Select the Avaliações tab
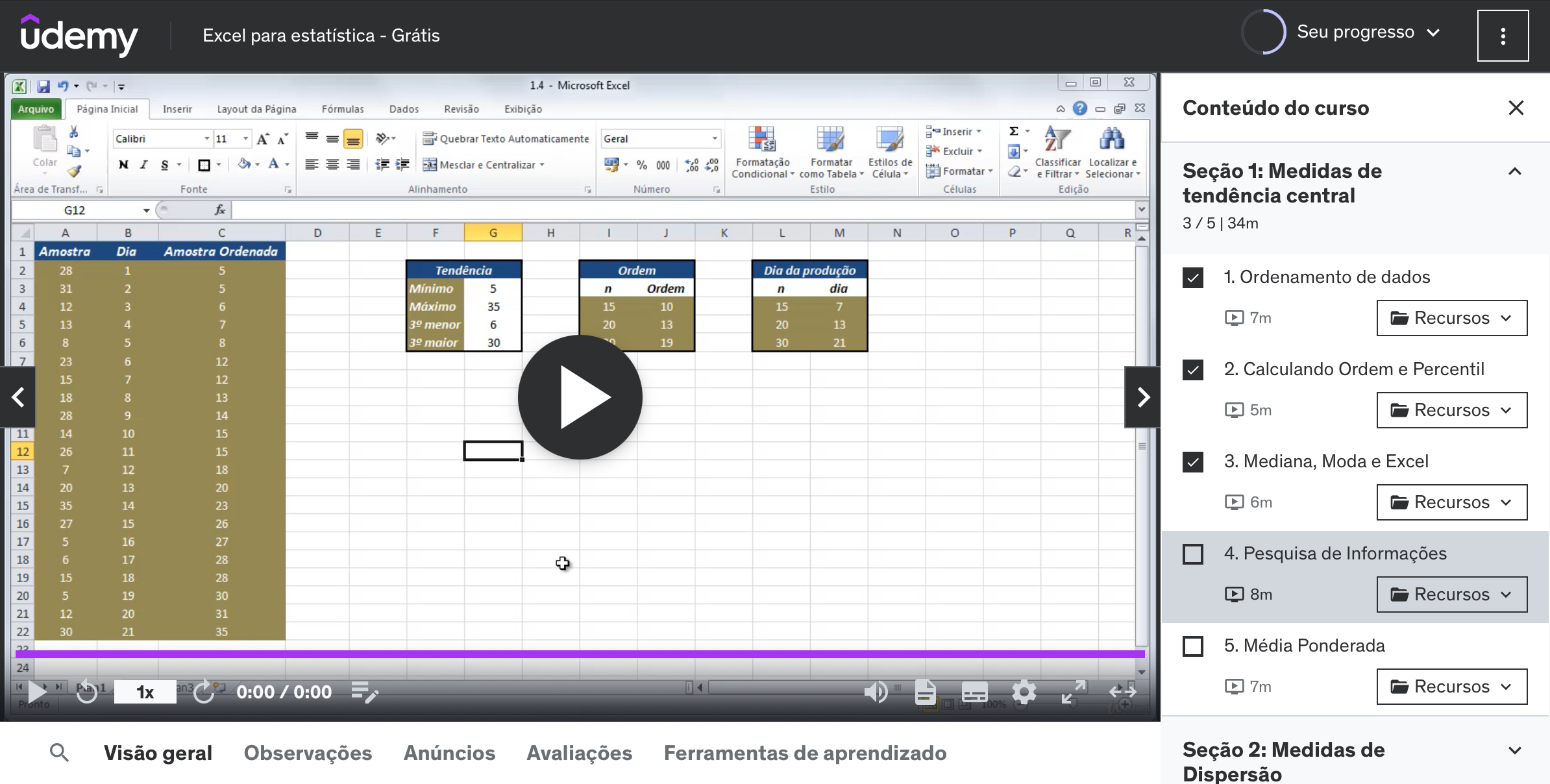The image size is (1550, 784). pyautogui.click(x=580, y=752)
